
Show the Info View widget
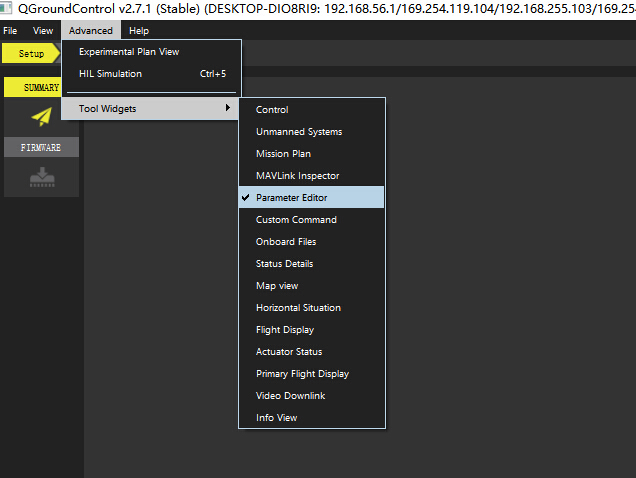(312, 418)
